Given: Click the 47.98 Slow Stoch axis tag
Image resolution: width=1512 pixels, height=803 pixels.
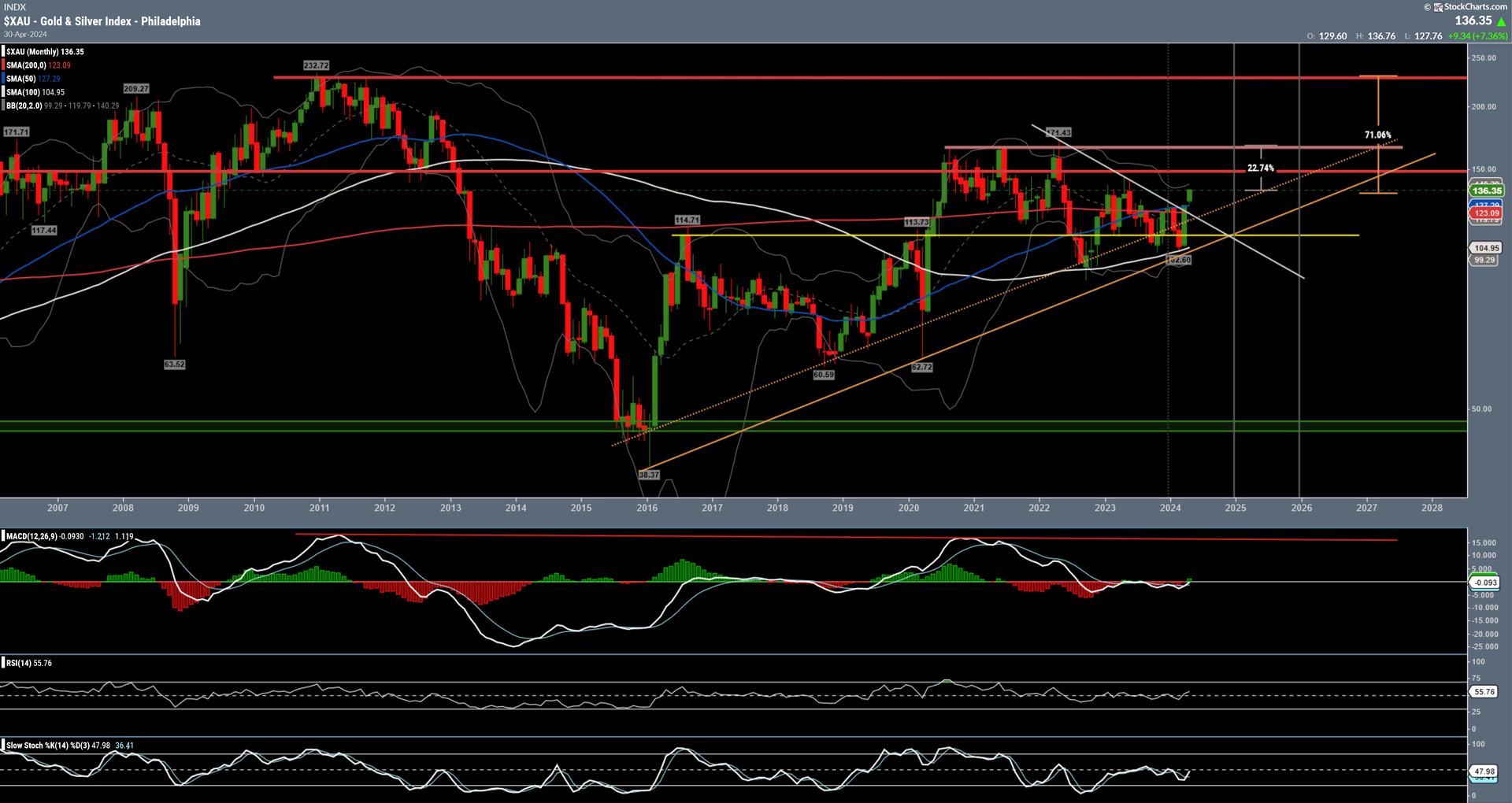Looking at the screenshot, I should click(x=1484, y=772).
